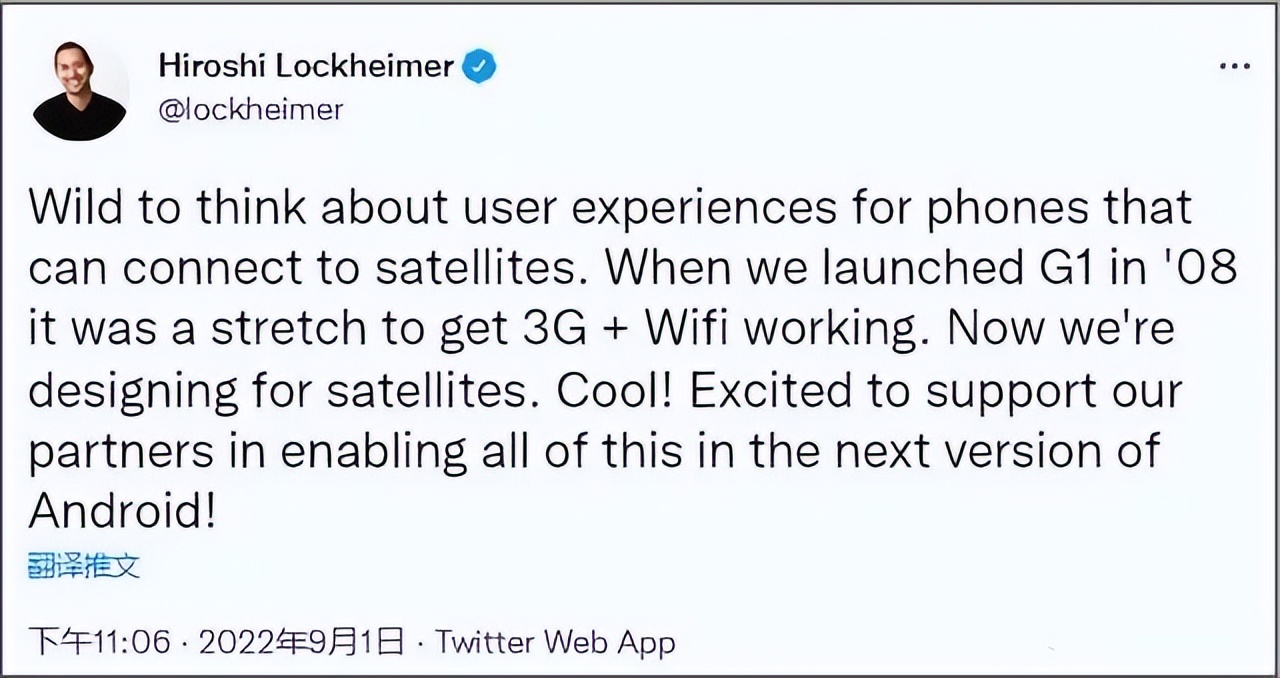Click the @lockheimer username handle

point(250,110)
